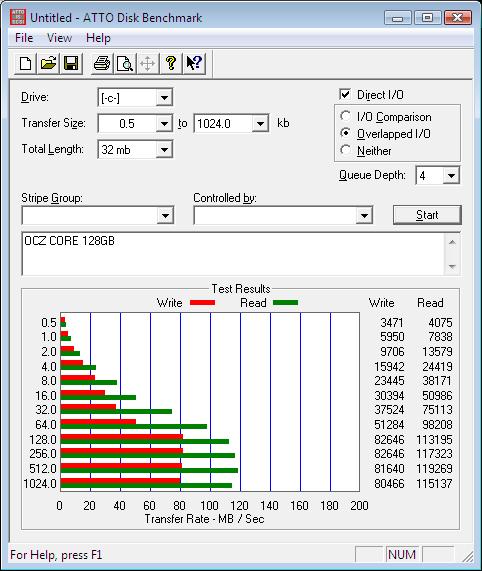
Task: Click the description scrollbar down arrow
Action: [452, 267]
